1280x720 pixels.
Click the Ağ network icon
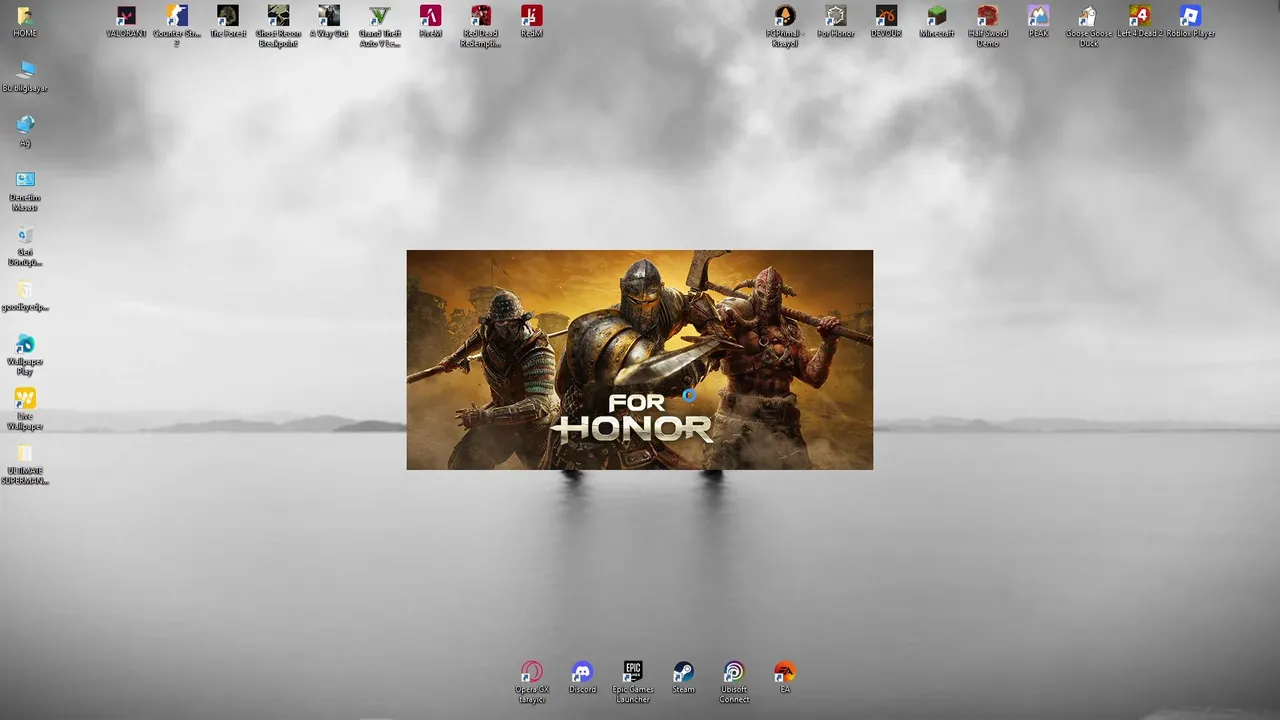(25, 125)
